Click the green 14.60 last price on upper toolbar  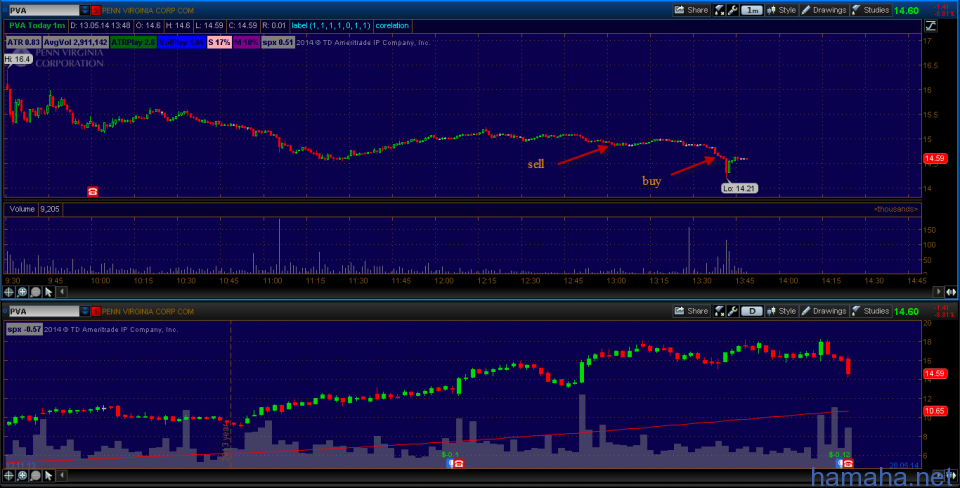906,10
